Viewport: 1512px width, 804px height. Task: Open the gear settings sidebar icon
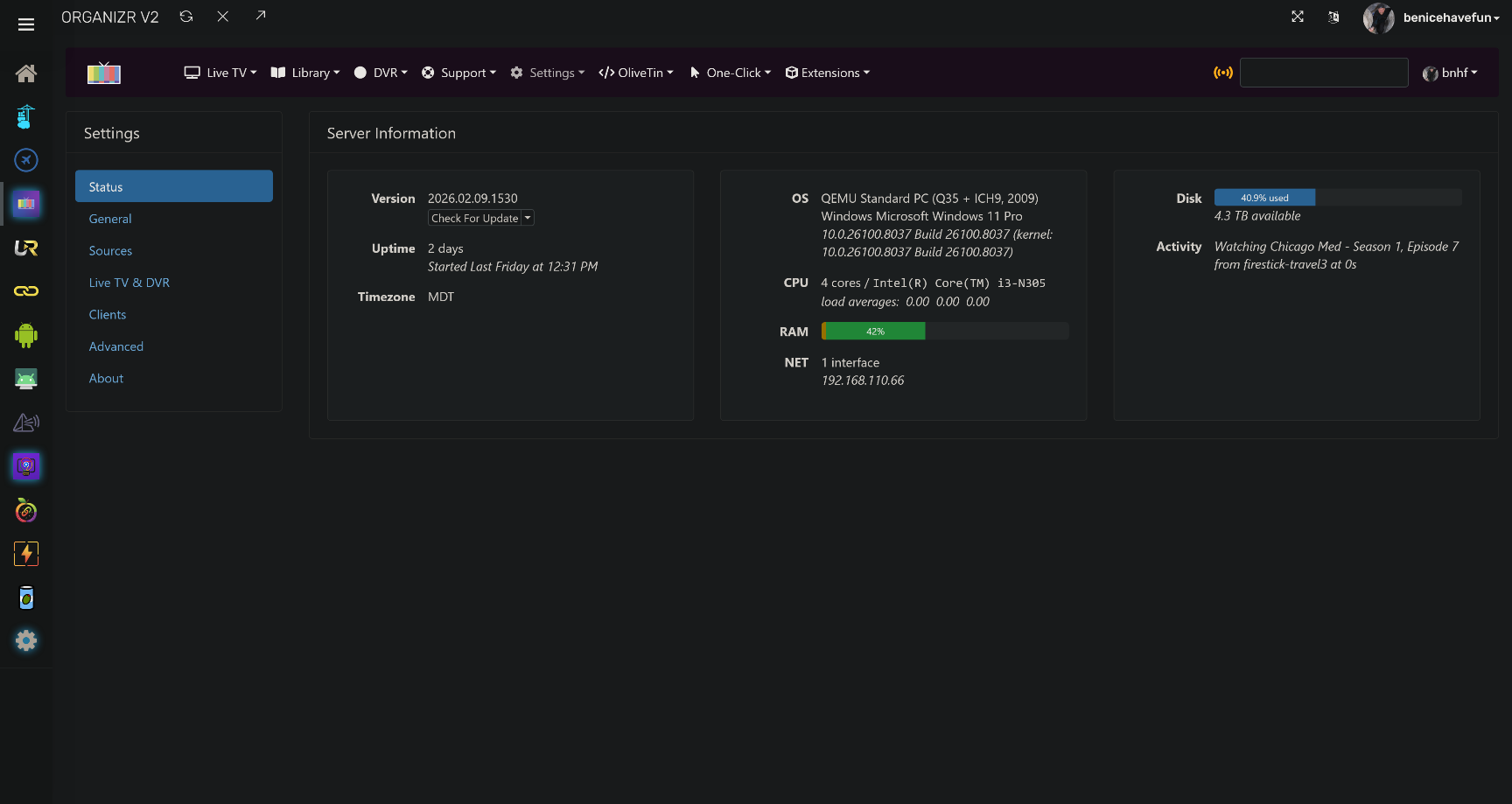click(x=26, y=640)
